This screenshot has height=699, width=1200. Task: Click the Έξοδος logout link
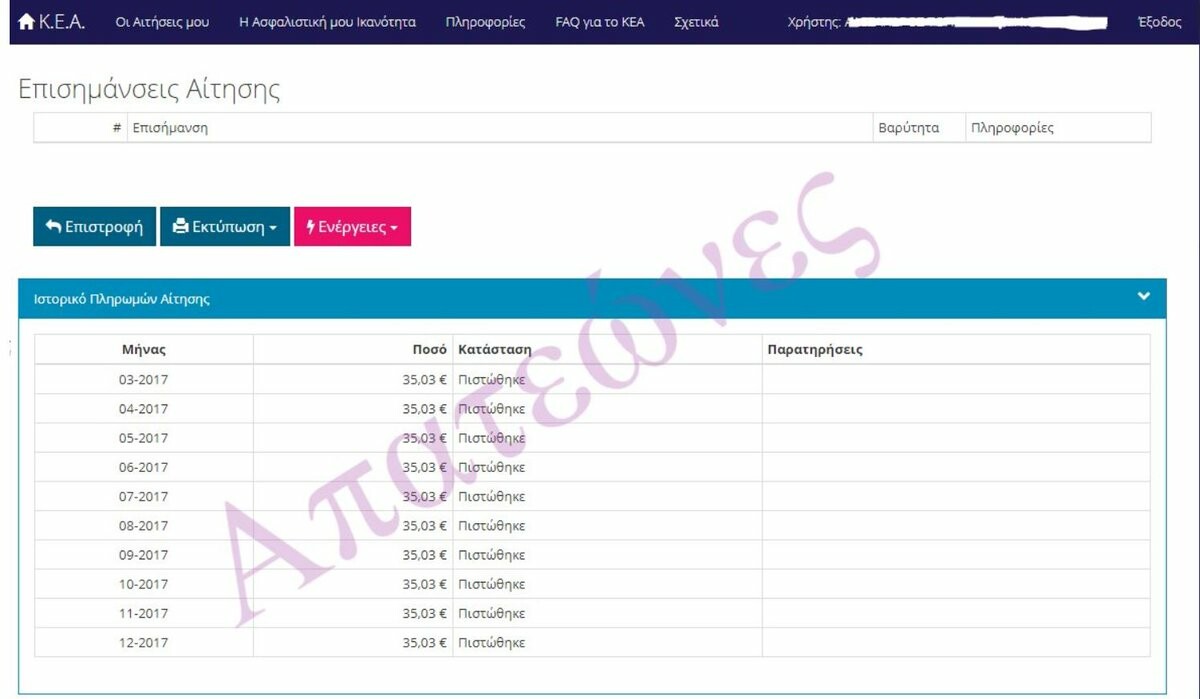[1159, 22]
